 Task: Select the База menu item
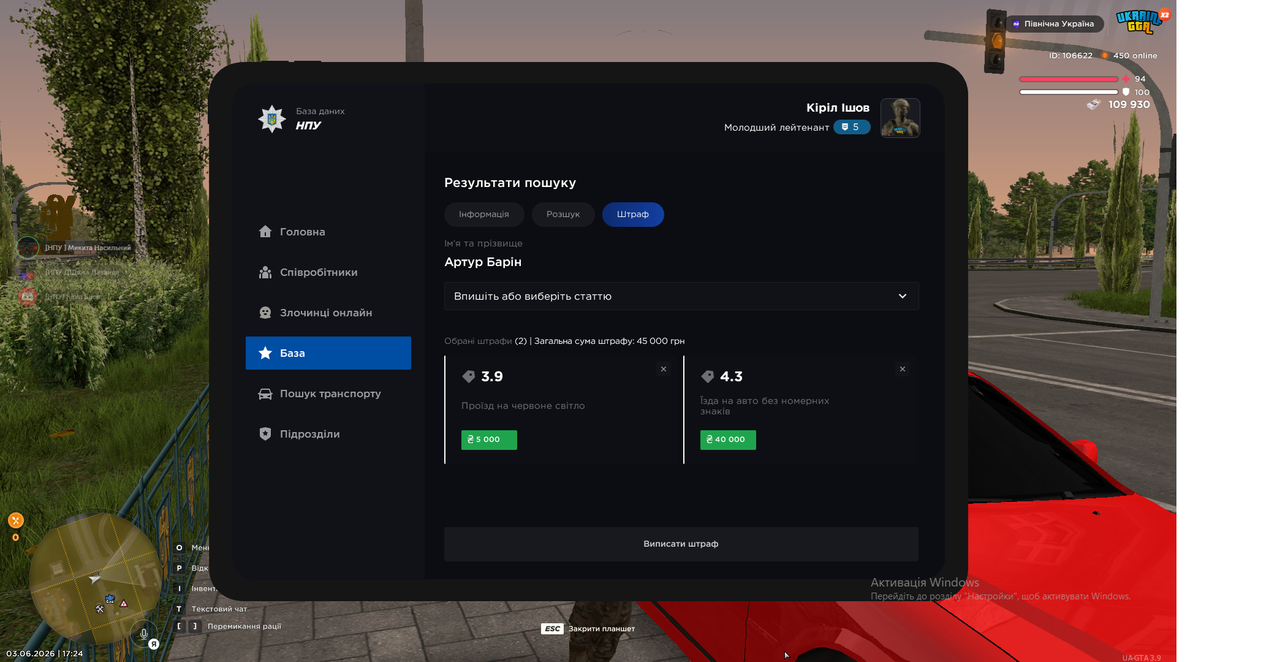pos(328,353)
